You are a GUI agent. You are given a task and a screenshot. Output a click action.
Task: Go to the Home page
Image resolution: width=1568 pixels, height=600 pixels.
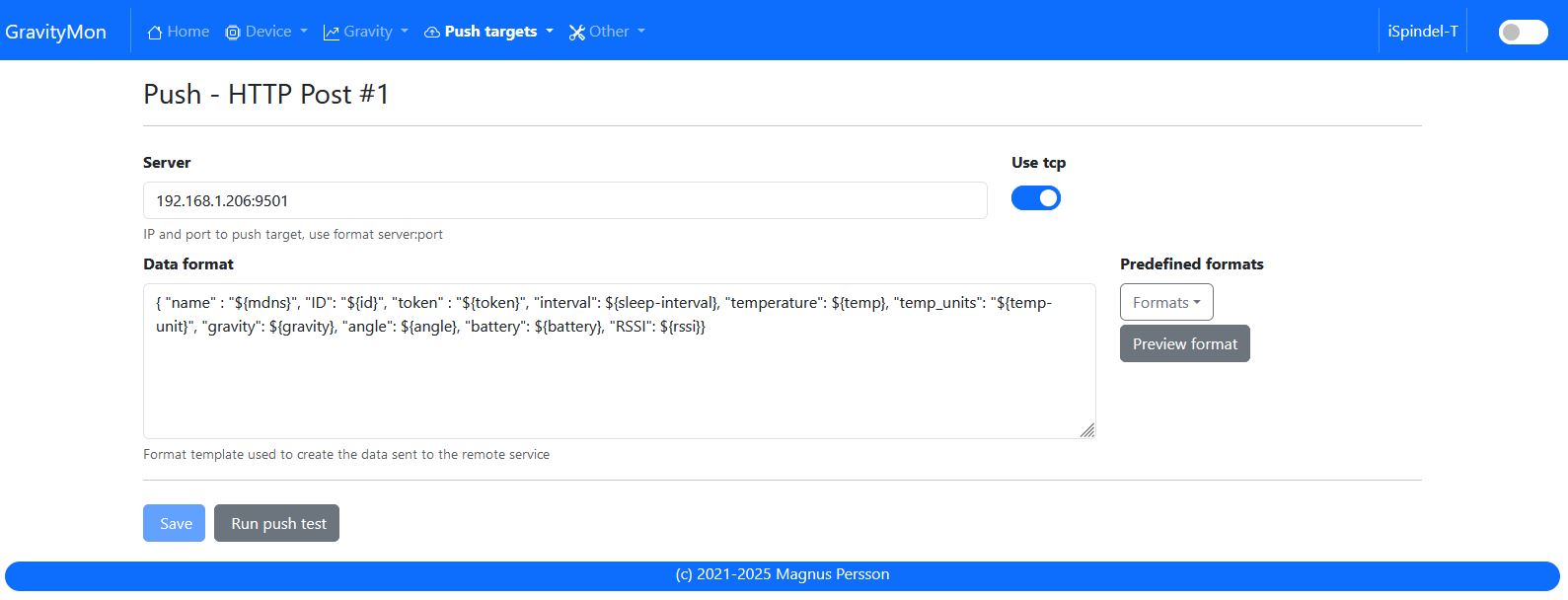point(187,32)
